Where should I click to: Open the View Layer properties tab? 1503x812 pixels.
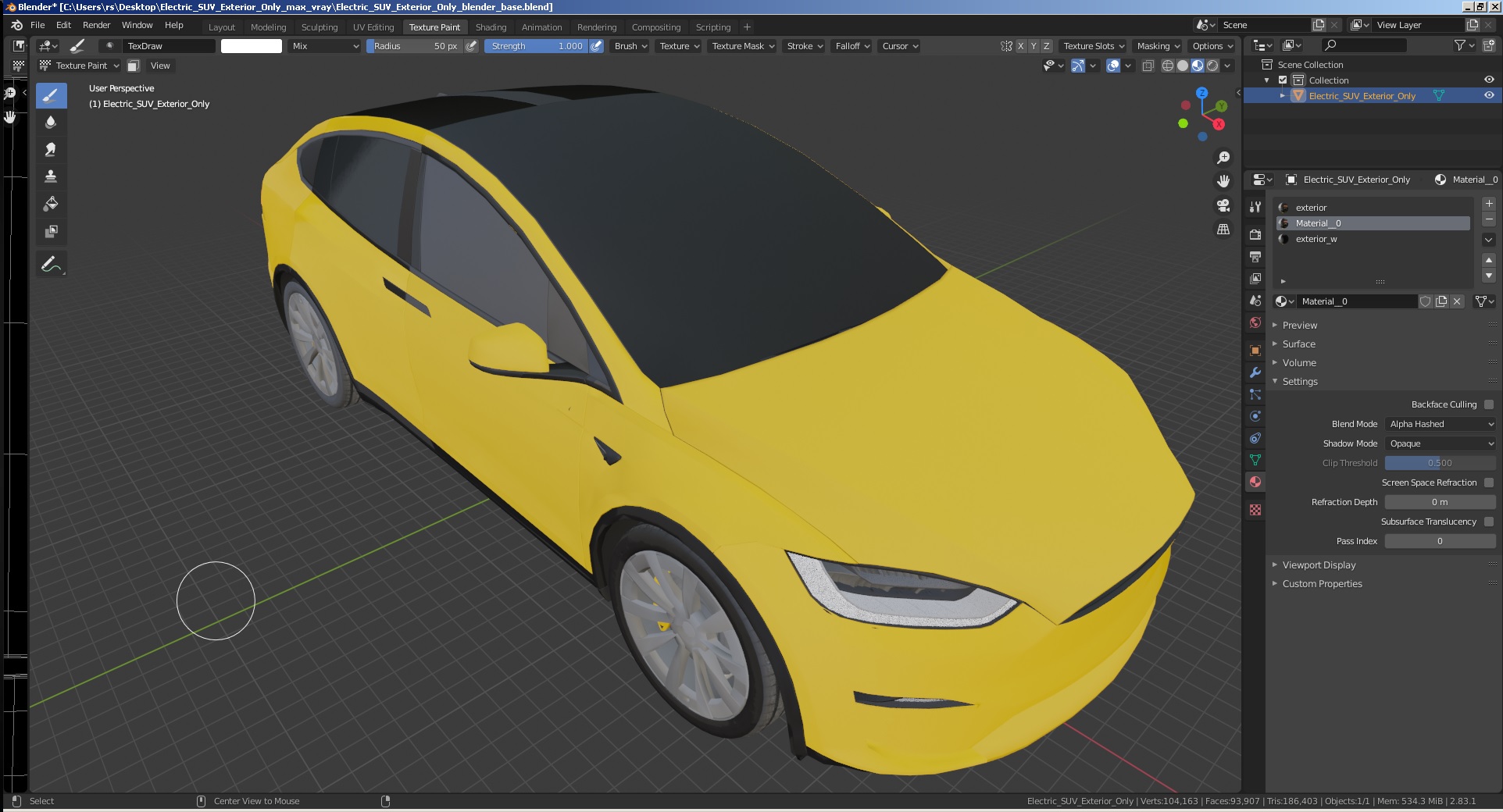click(x=1255, y=278)
